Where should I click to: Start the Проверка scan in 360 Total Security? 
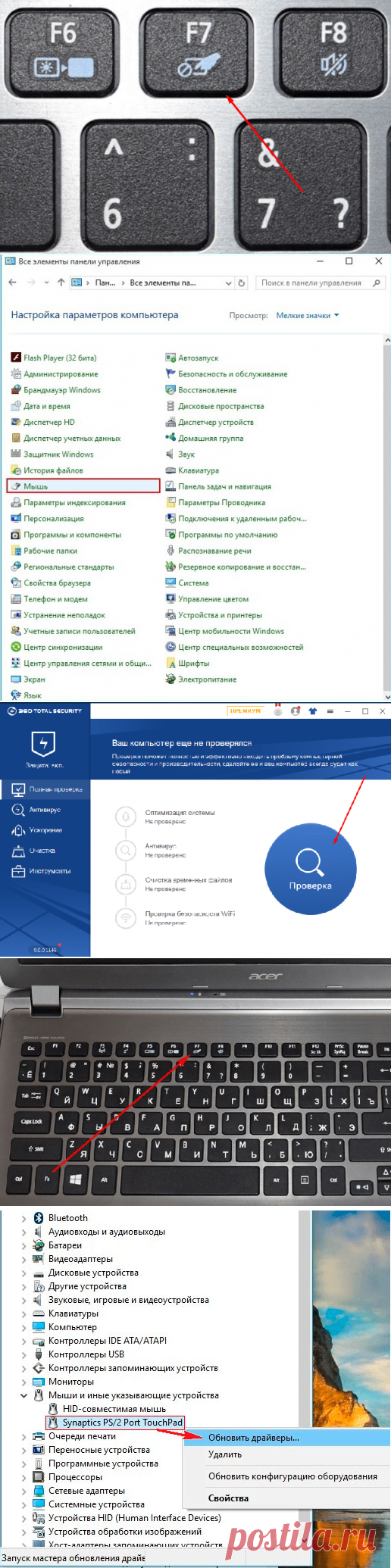[x=310, y=869]
